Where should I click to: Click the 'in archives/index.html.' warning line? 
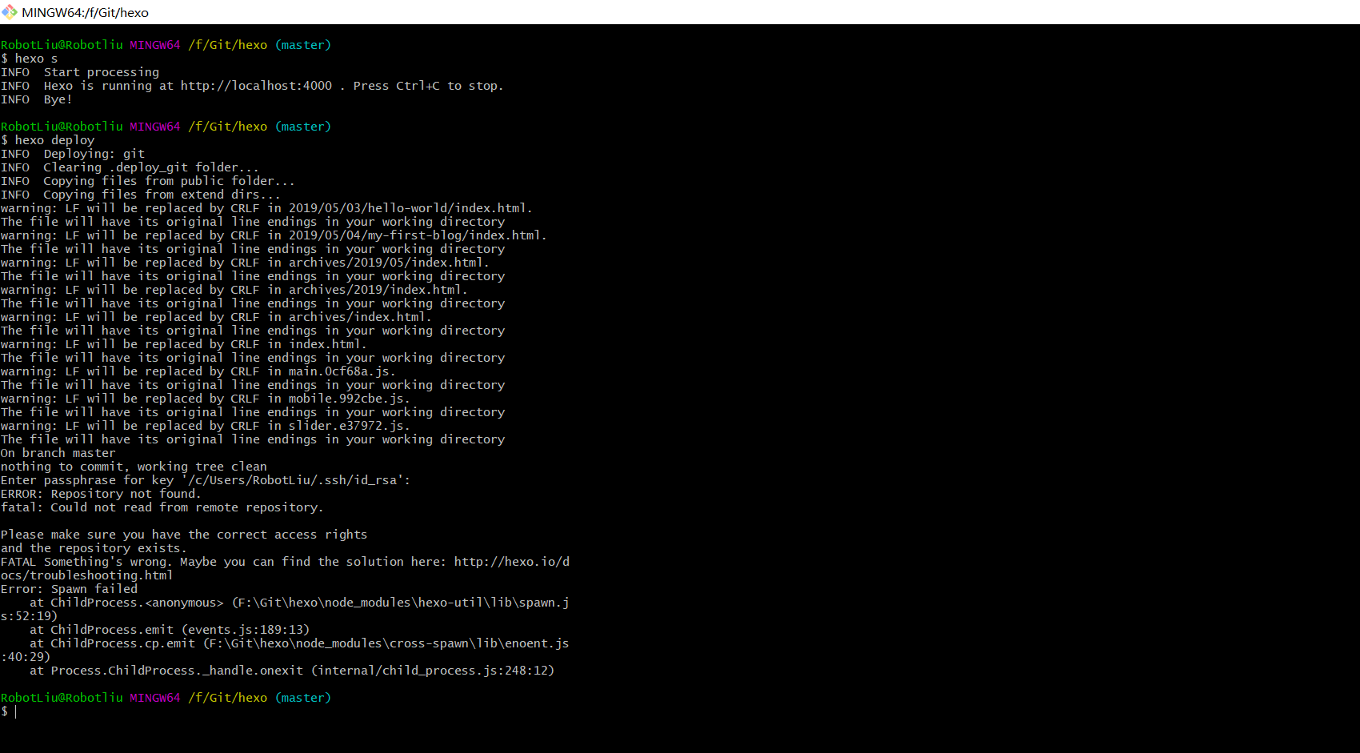216,316
